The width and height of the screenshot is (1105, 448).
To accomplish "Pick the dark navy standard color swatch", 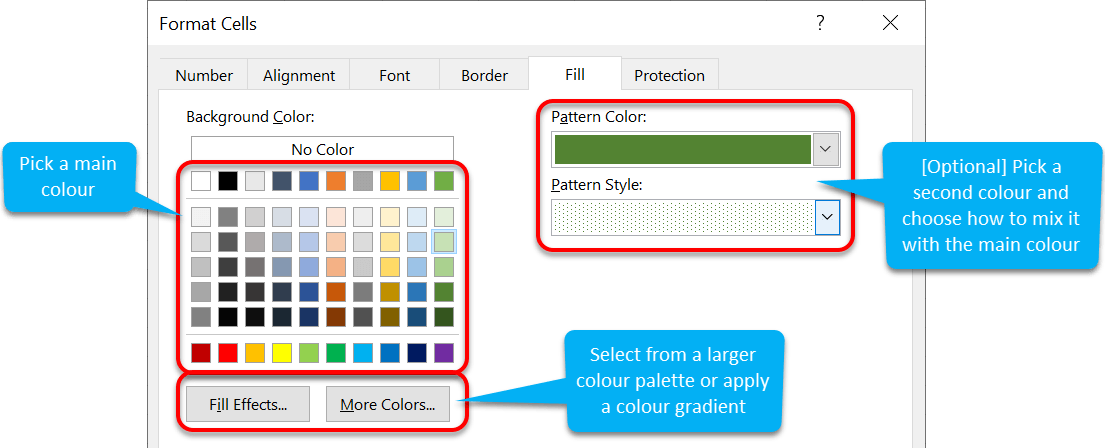I will tap(417, 352).
